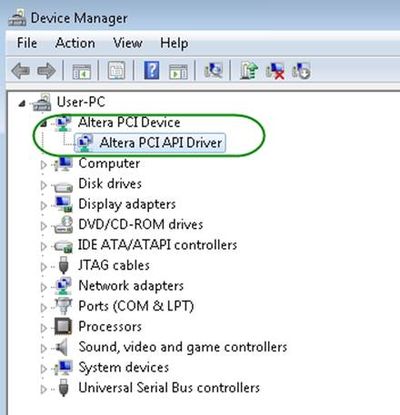Click the Processors chip icon

pyautogui.click(x=63, y=327)
